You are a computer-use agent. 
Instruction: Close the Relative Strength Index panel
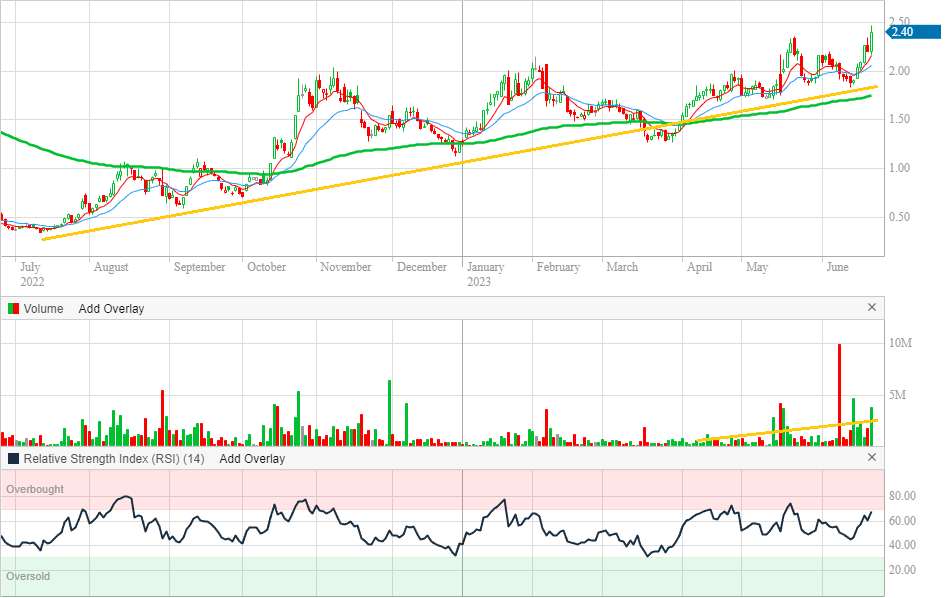point(871,458)
